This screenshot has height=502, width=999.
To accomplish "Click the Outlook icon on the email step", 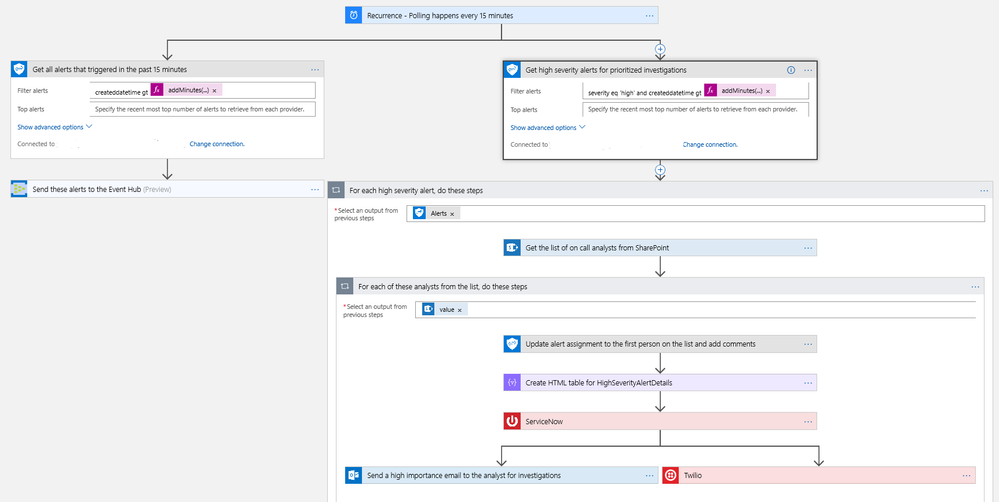I will (353, 475).
